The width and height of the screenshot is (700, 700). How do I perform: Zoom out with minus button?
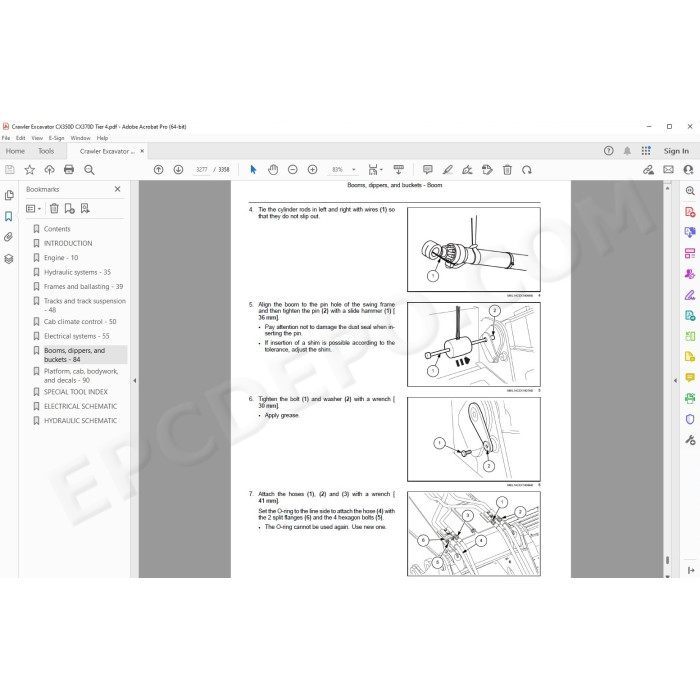[292, 170]
